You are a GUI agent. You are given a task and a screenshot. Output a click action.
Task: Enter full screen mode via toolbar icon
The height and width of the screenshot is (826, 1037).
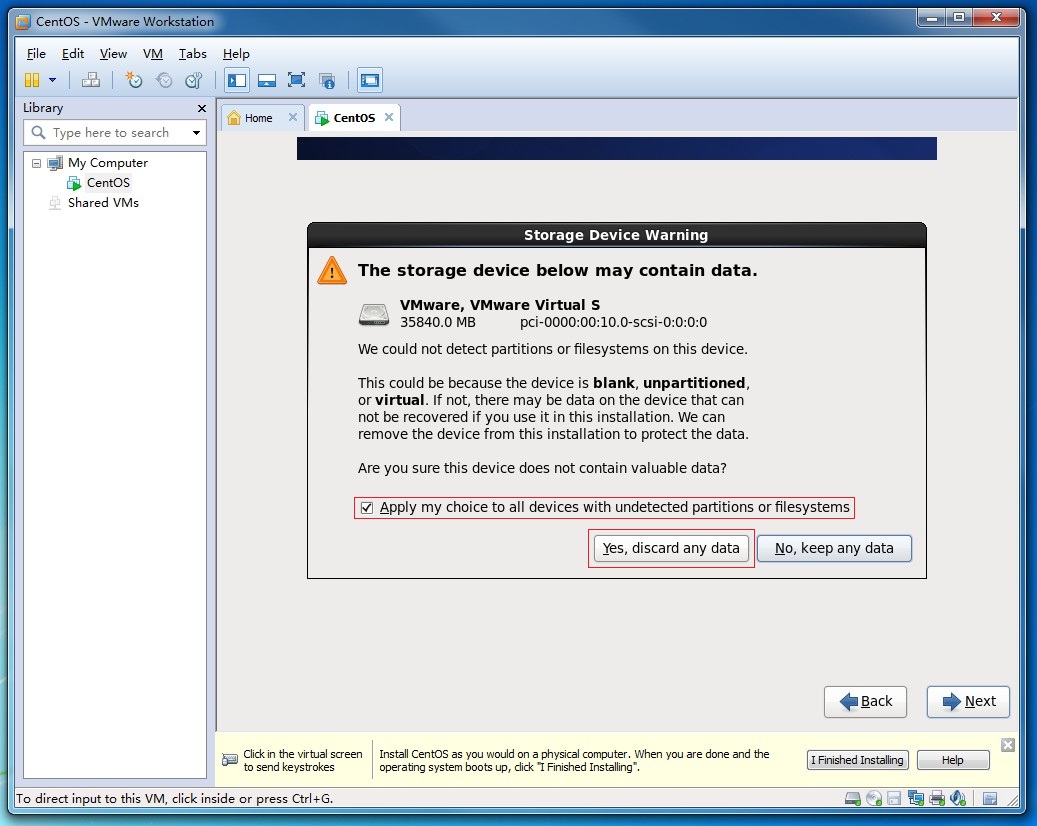(x=296, y=81)
